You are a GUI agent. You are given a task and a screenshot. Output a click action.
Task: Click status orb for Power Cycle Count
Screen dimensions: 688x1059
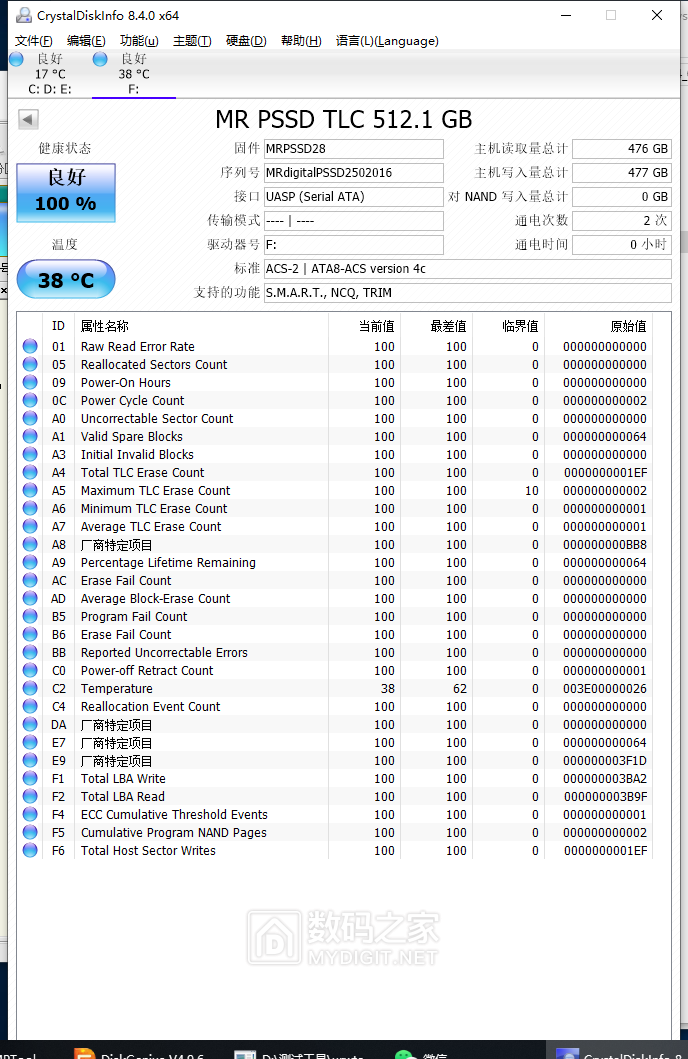30,401
